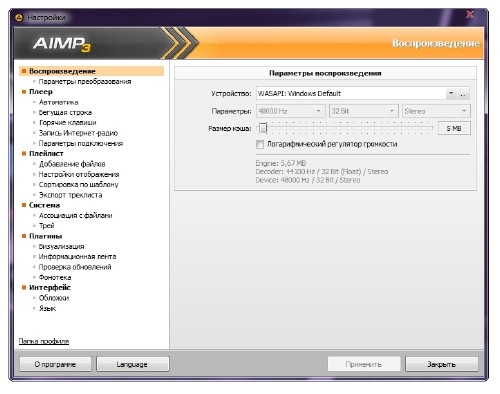Click the cache size slider handle
Viewport: 500px width, 394px height.
coord(263,128)
